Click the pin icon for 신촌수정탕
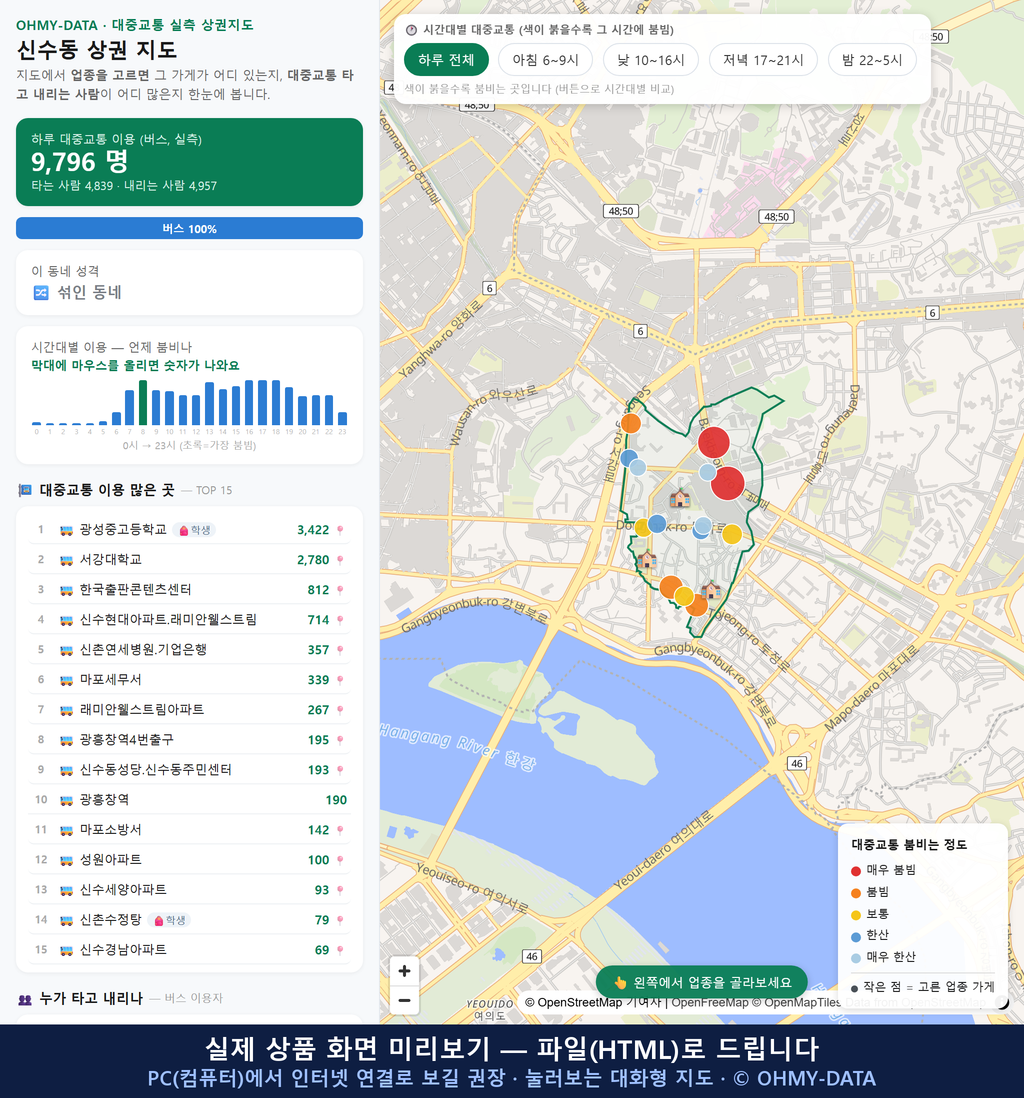This screenshot has height=1098, width=1024. (x=340, y=920)
